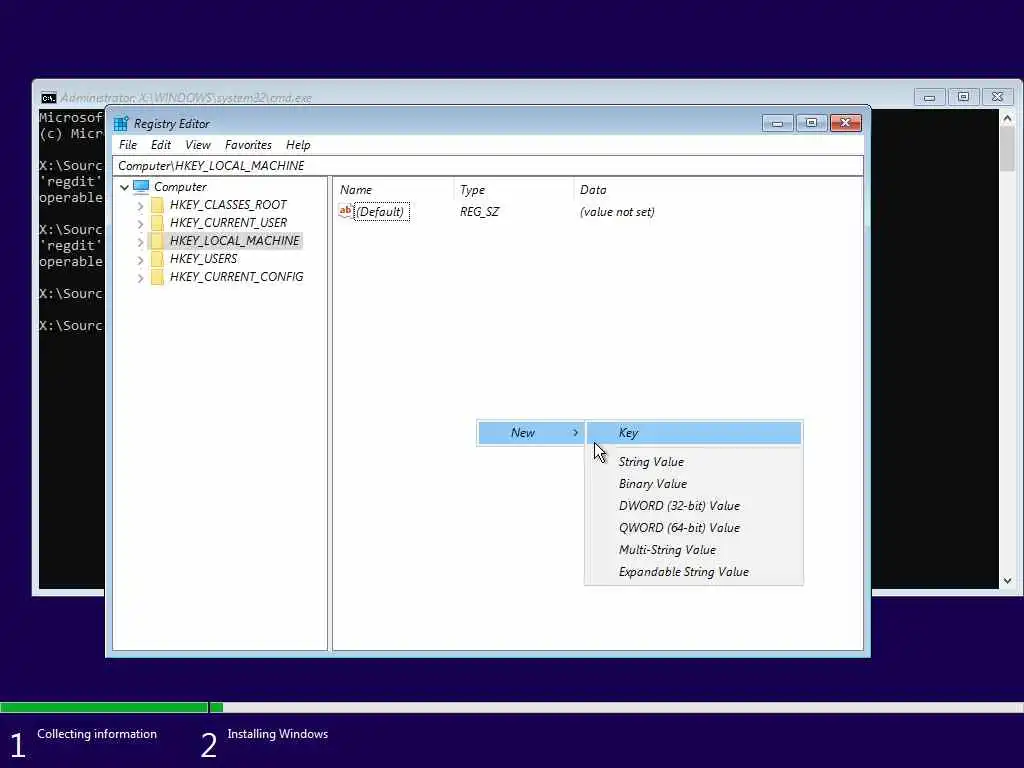Image resolution: width=1024 pixels, height=768 pixels.
Task: Click the Collecting information step label
Action: (97, 734)
